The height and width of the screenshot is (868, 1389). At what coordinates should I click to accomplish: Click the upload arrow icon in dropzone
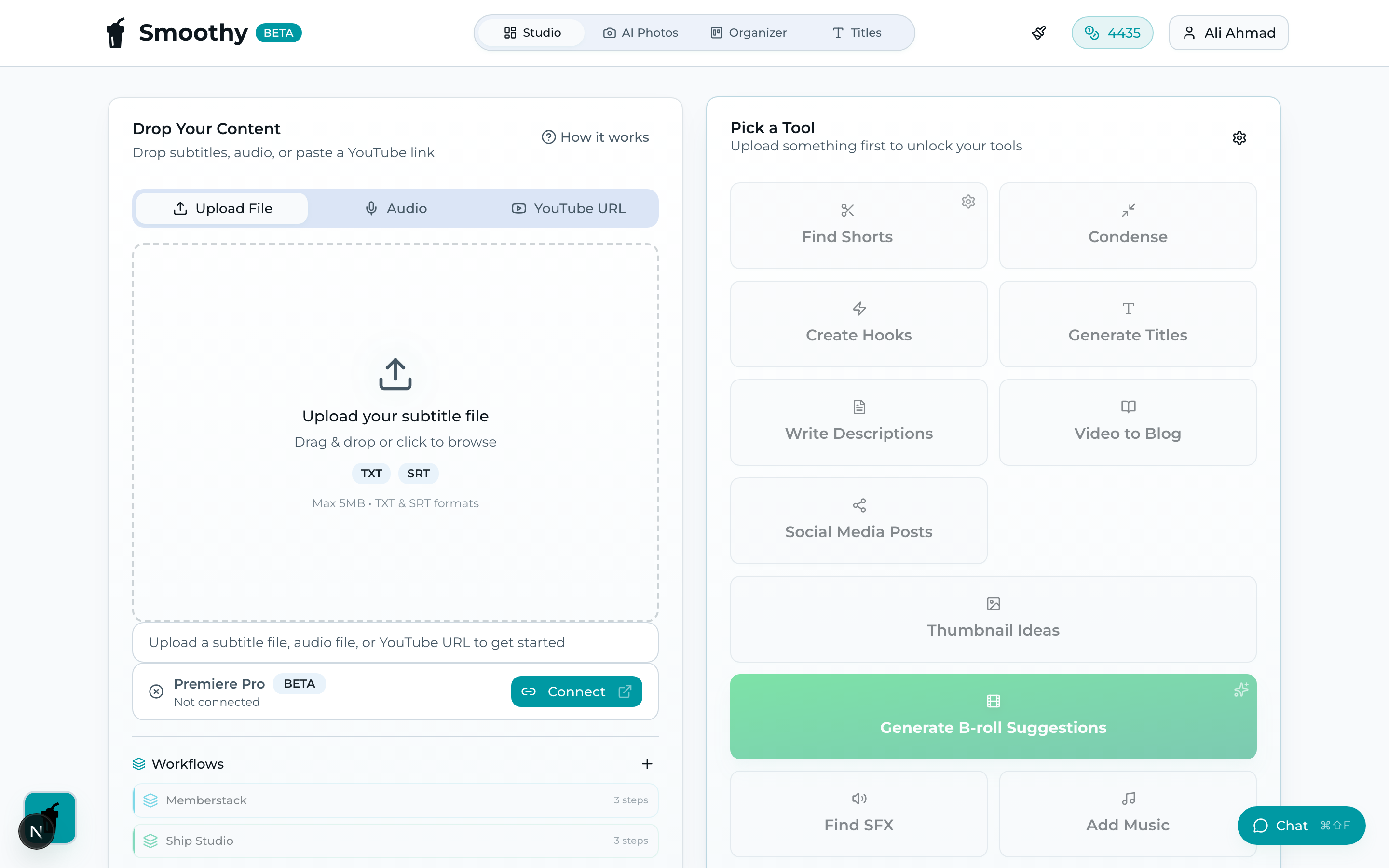(x=395, y=374)
